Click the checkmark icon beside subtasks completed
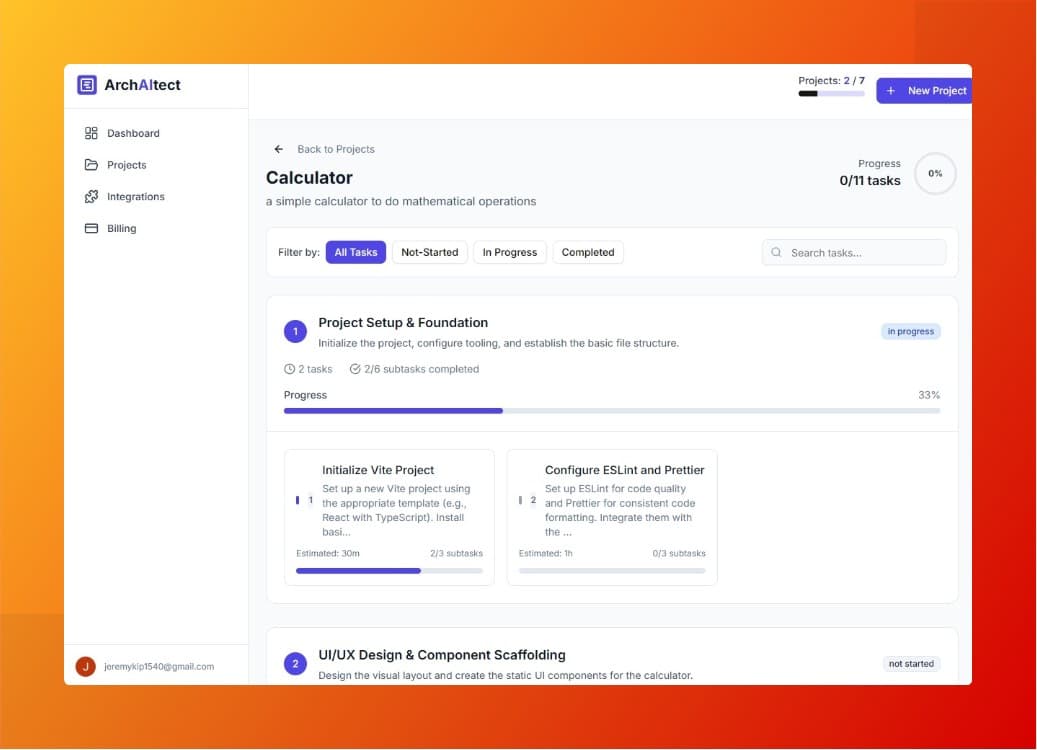Viewport: 1037px width, 750px height. pos(355,369)
